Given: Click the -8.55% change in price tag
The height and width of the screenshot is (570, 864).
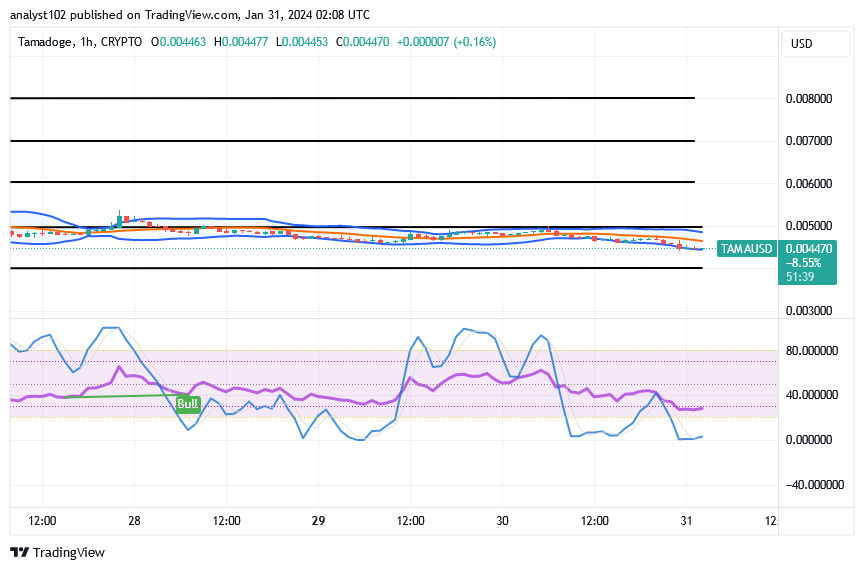Looking at the screenshot, I should [x=803, y=263].
